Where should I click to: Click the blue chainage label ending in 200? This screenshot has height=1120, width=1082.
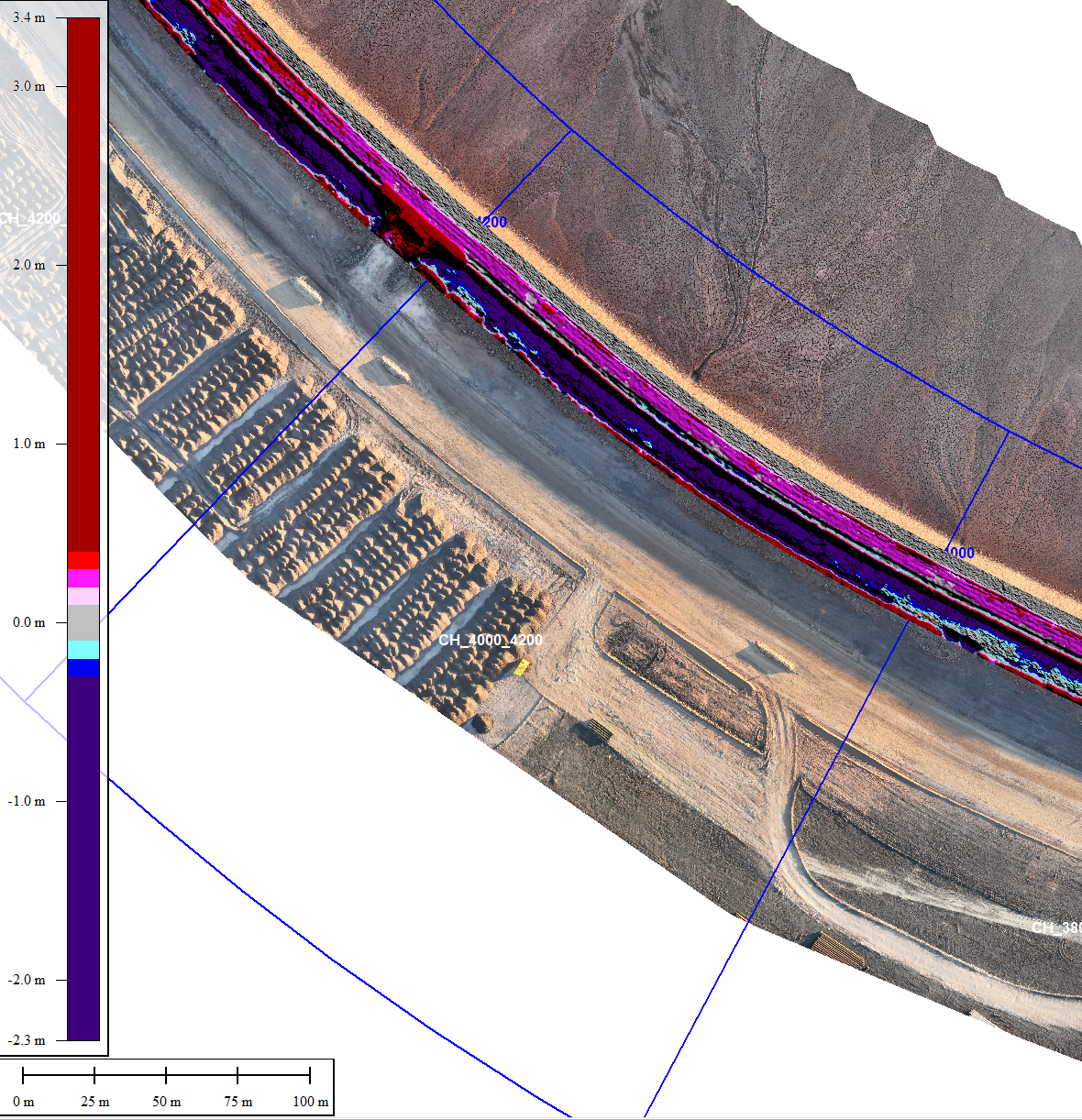point(493,222)
